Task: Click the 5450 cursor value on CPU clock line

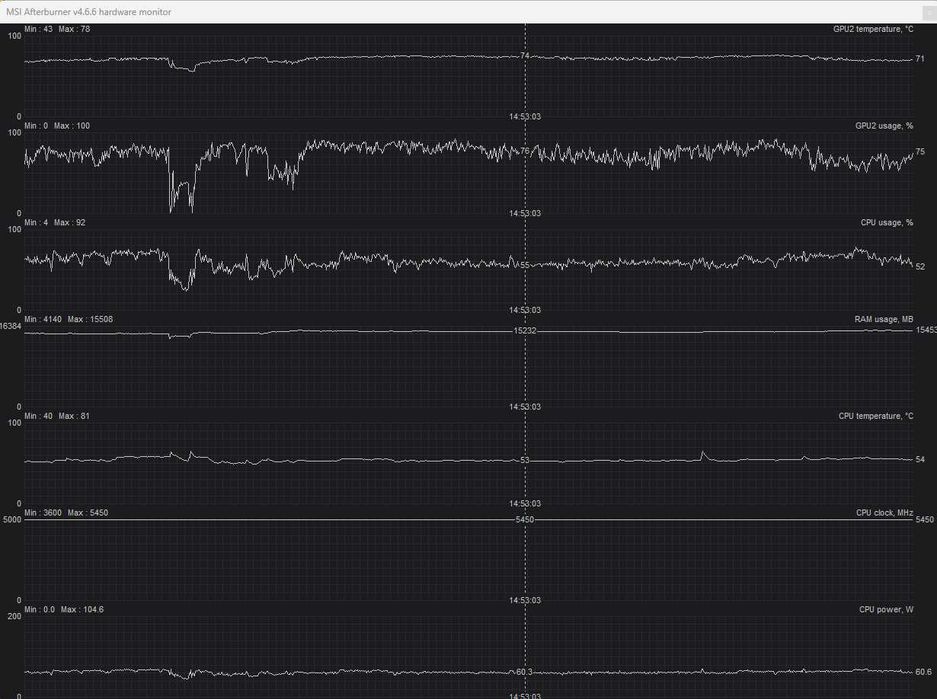Action: coord(525,520)
